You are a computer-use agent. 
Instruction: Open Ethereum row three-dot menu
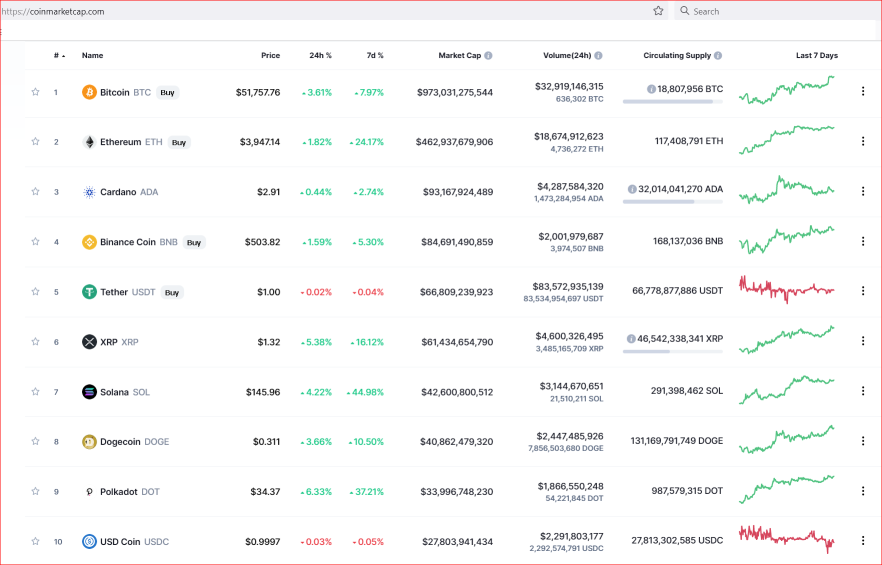click(x=863, y=141)
